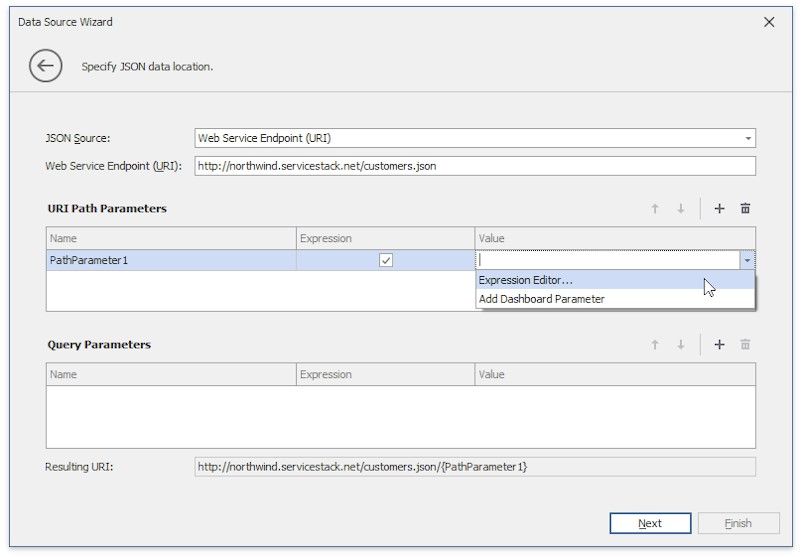
Task: Uncheck the Expression checkbox for PathParameter1
Action: 386,260
